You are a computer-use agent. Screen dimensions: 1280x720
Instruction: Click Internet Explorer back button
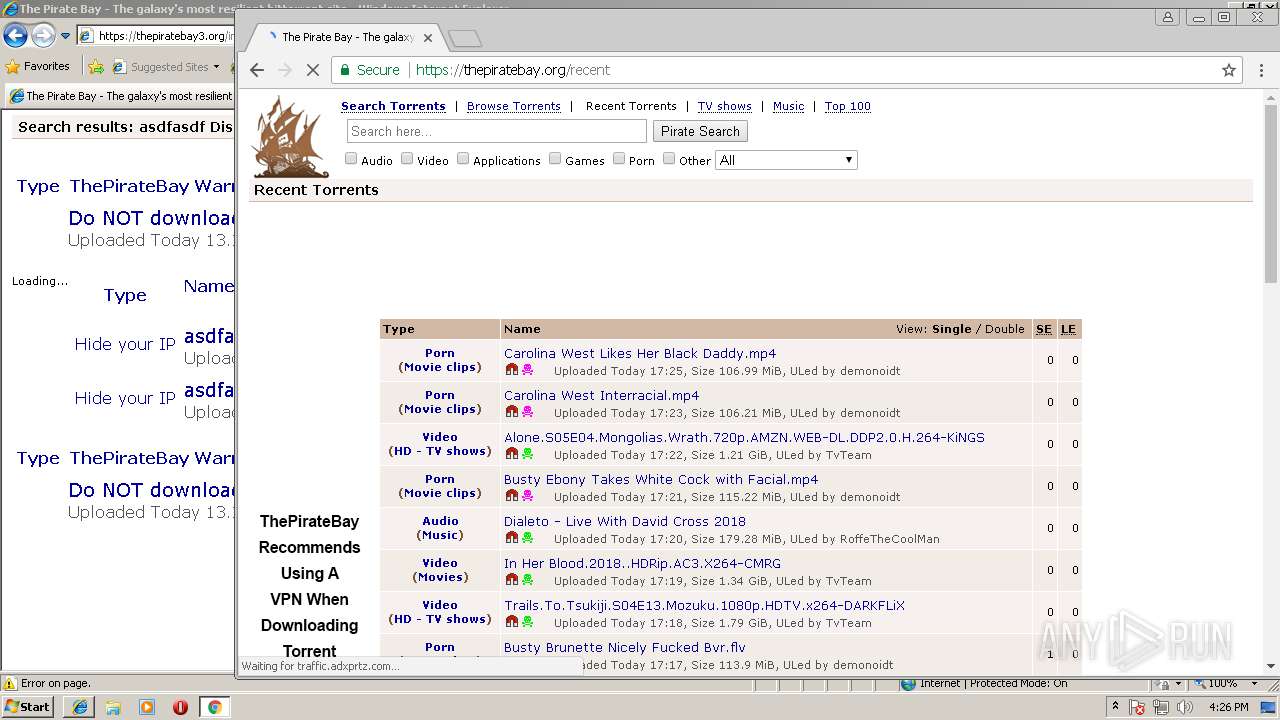(15, 36)
